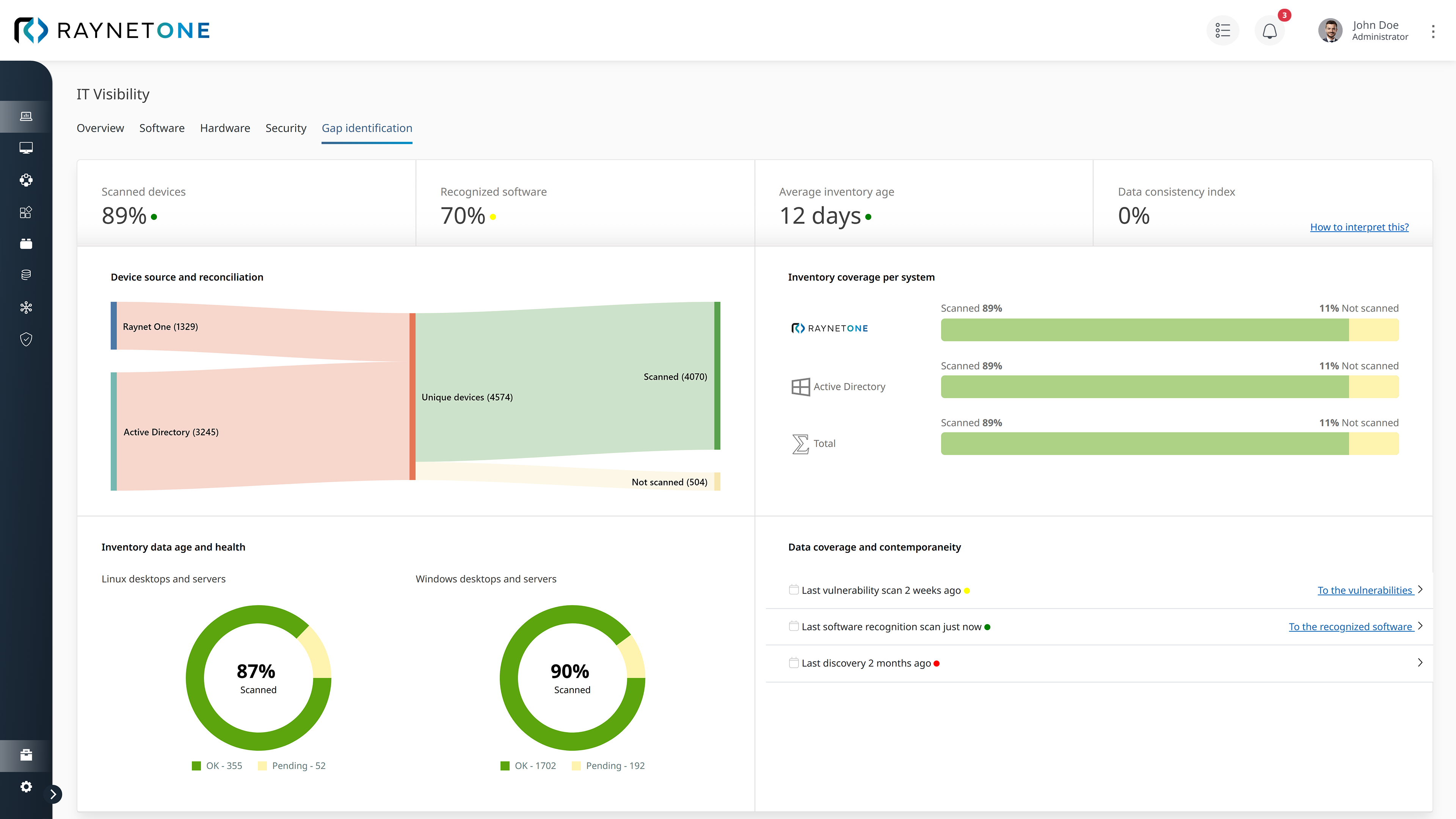Open the settings gear at the sidebar bottom
Screen dimensions: 1456x819
click(x=26, y=787)
